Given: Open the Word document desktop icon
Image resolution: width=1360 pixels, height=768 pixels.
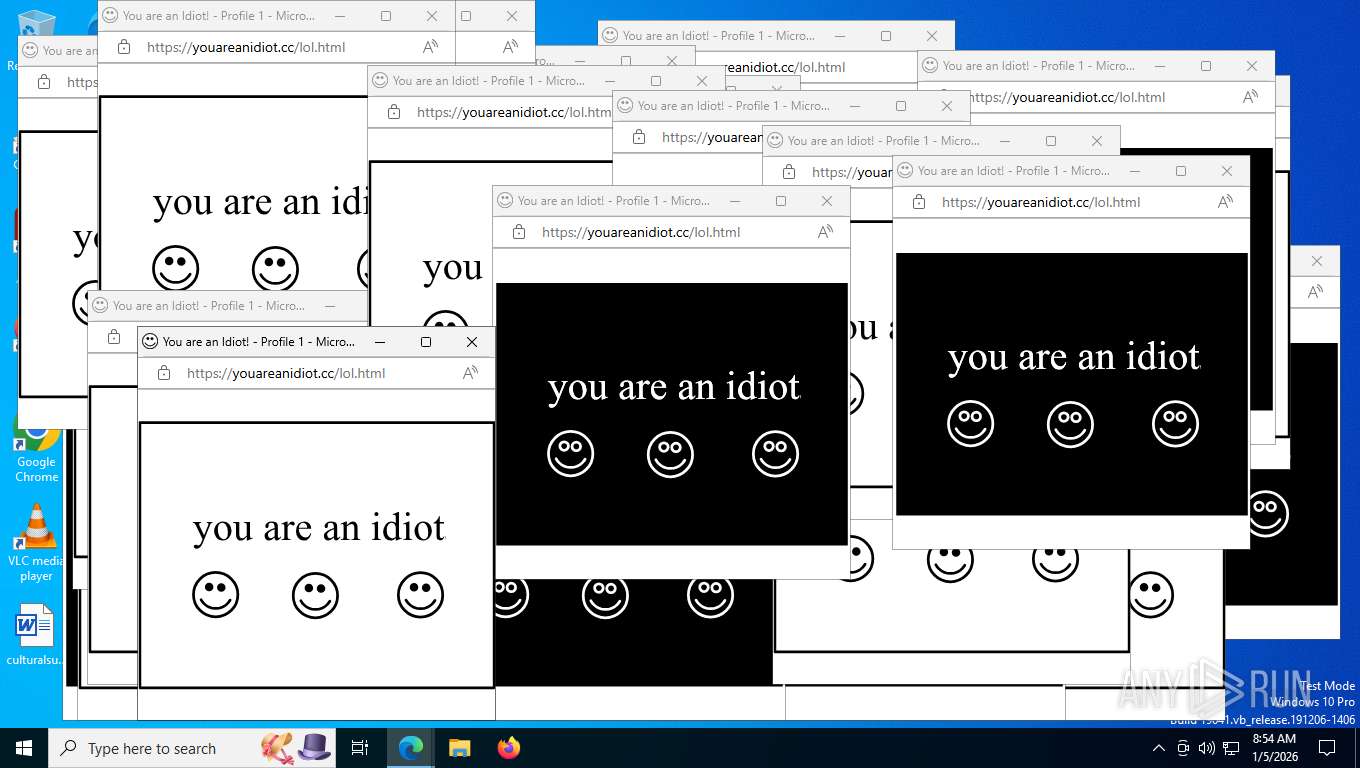Looking at the screenshot, I should coord(36,634).
